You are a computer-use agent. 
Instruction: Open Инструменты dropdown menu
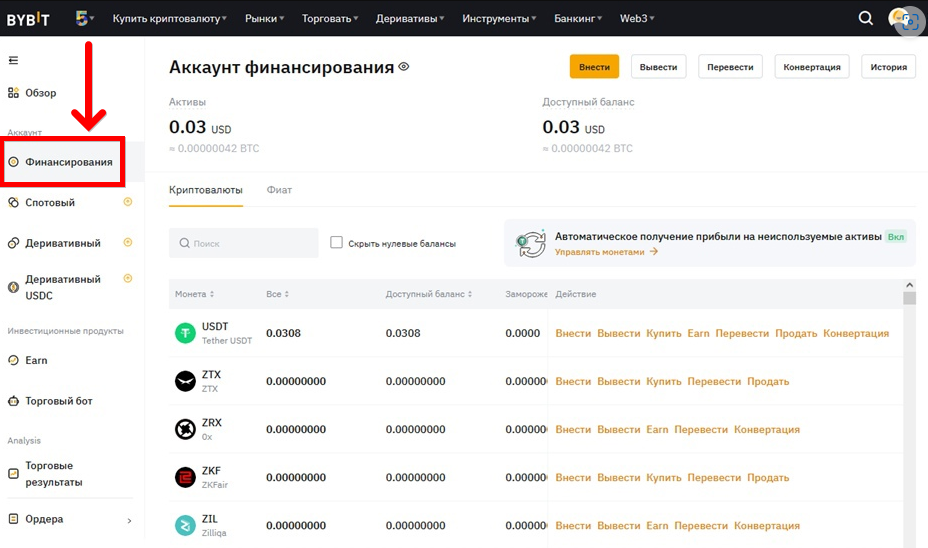[499, 18]
